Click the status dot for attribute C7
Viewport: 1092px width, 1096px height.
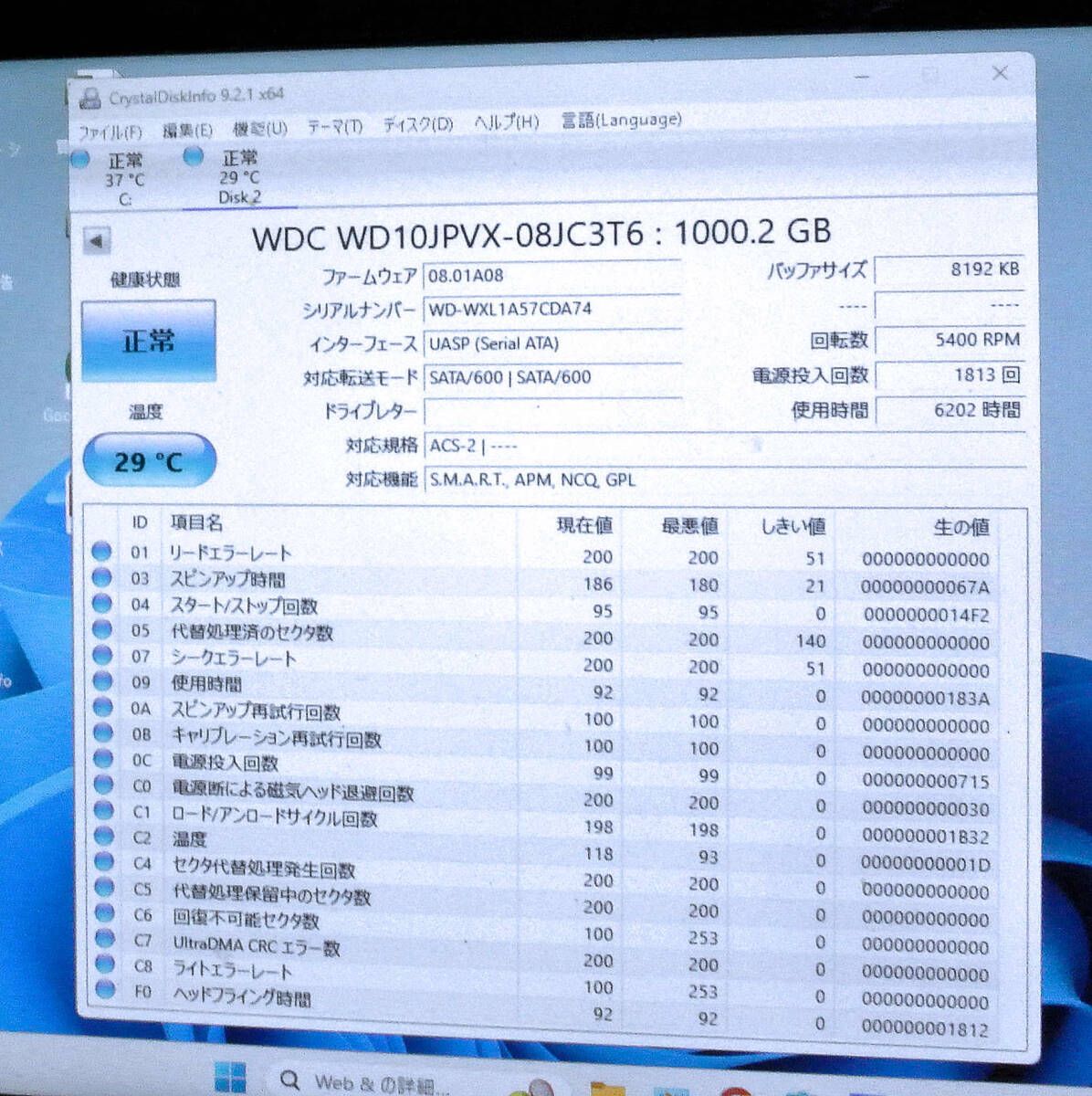[105, 938]
